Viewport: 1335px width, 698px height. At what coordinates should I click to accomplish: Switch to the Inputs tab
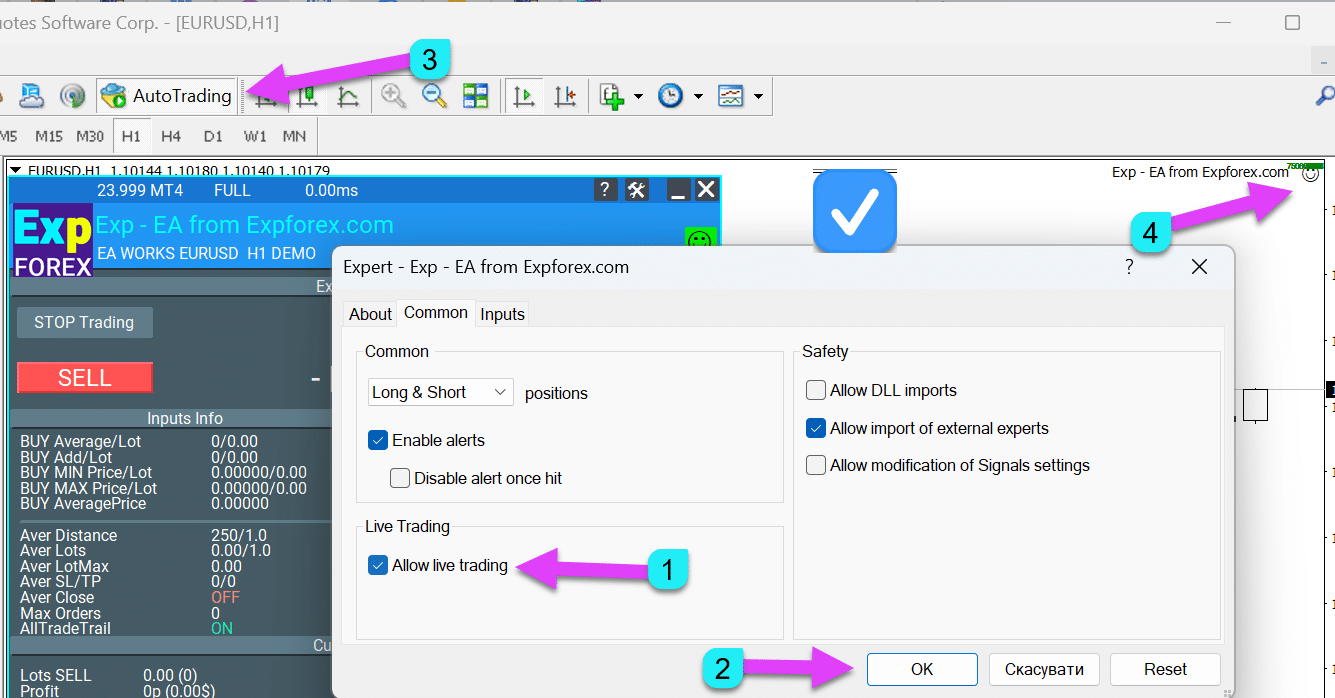point(502,314)
